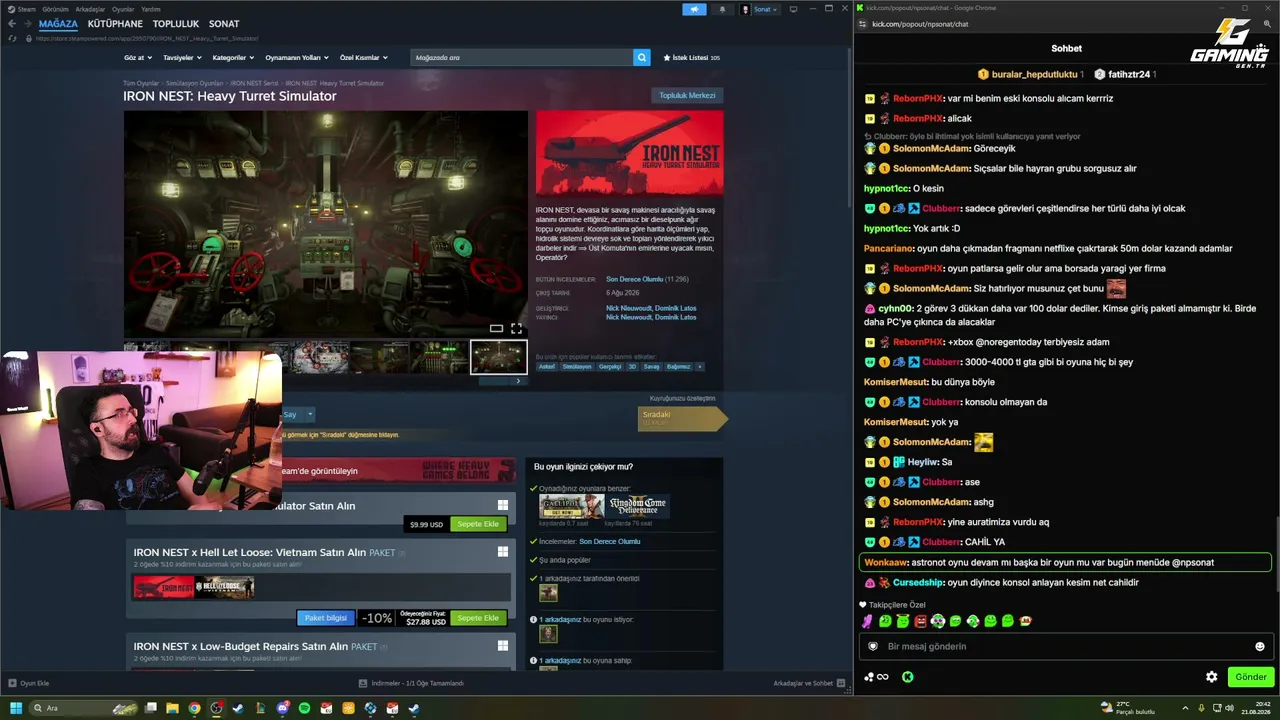Open the Steam announcements megaphone button
Image resolution: width=1280 pixels, height=720 pixels.
[x=694, y=9]
